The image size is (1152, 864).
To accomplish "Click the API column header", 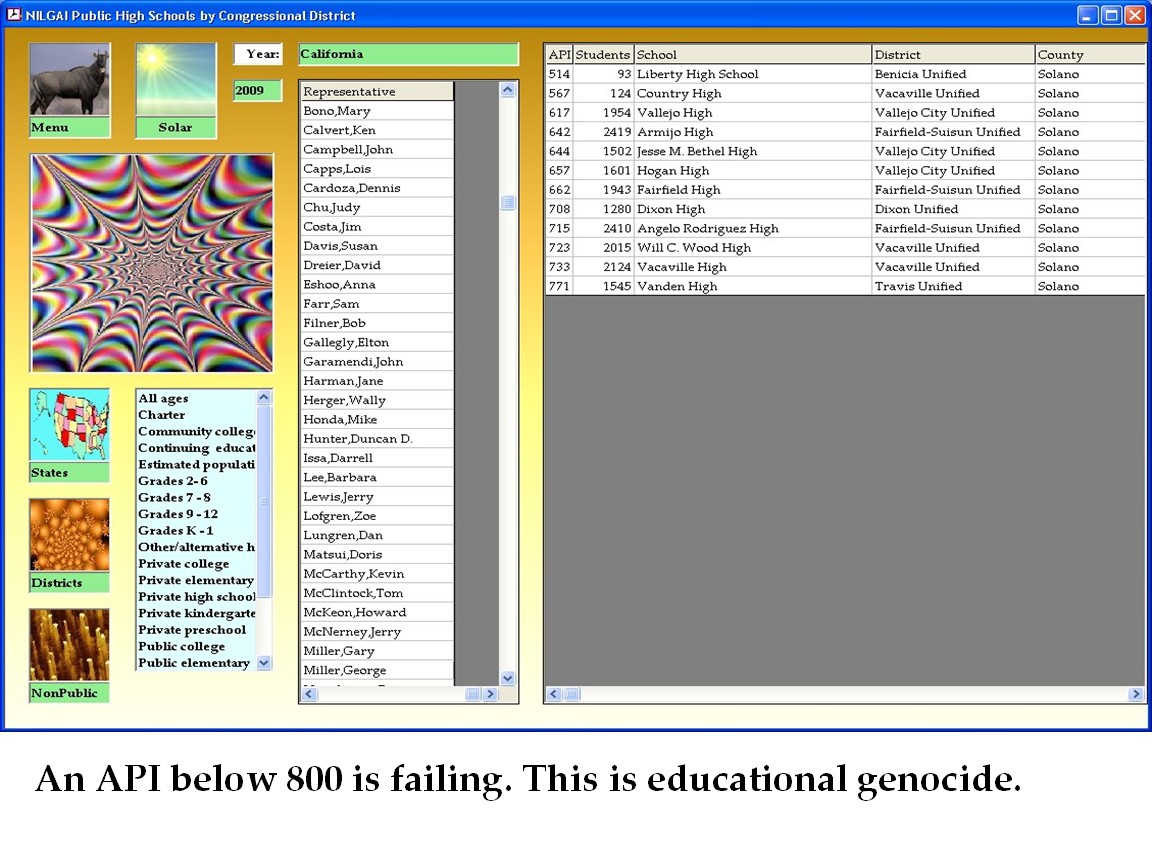I will [559, 55].
